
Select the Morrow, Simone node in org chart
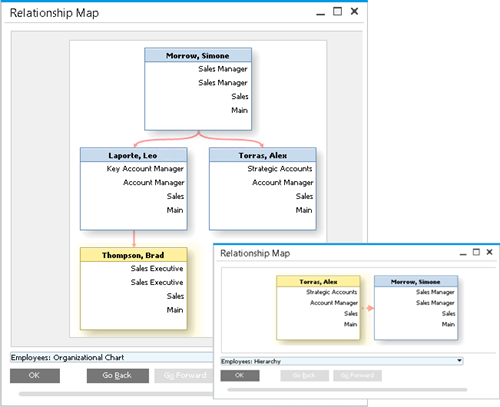click(x=198, y=89)
